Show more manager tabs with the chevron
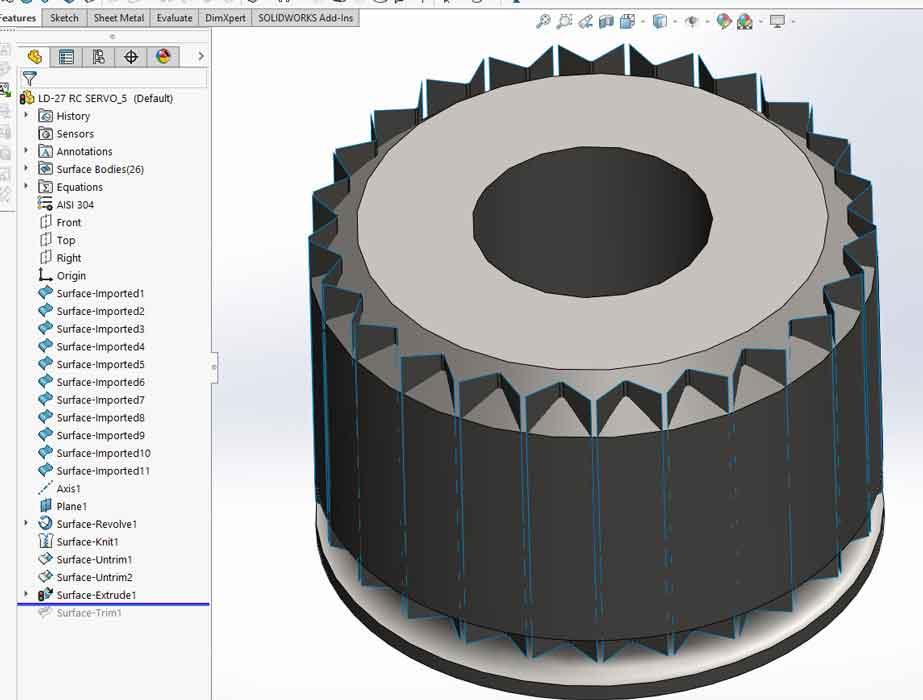 (201, 57)
